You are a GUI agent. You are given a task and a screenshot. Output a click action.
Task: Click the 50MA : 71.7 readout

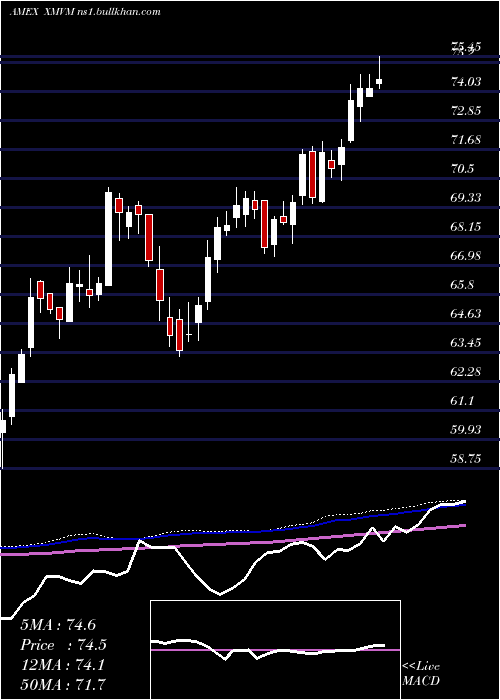pyautogui.click(x=63, y=684)
